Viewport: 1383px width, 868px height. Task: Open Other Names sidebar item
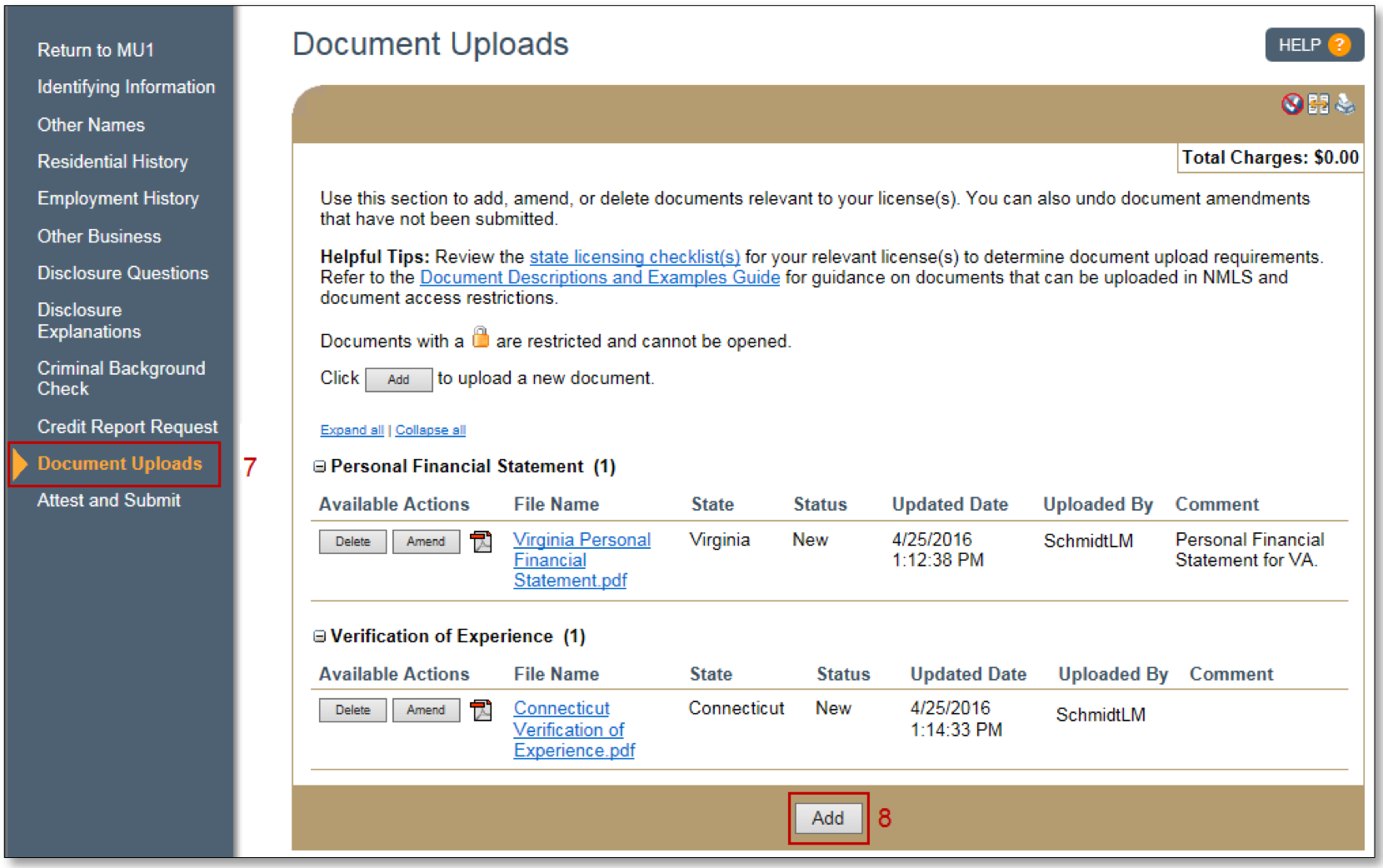(91, 125)
